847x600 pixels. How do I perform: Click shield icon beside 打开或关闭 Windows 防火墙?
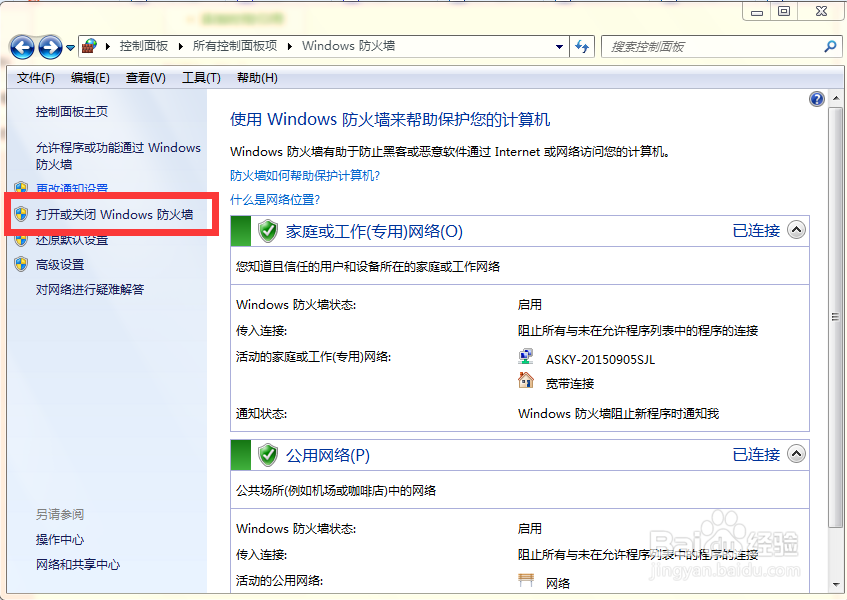tap(21, 214)
